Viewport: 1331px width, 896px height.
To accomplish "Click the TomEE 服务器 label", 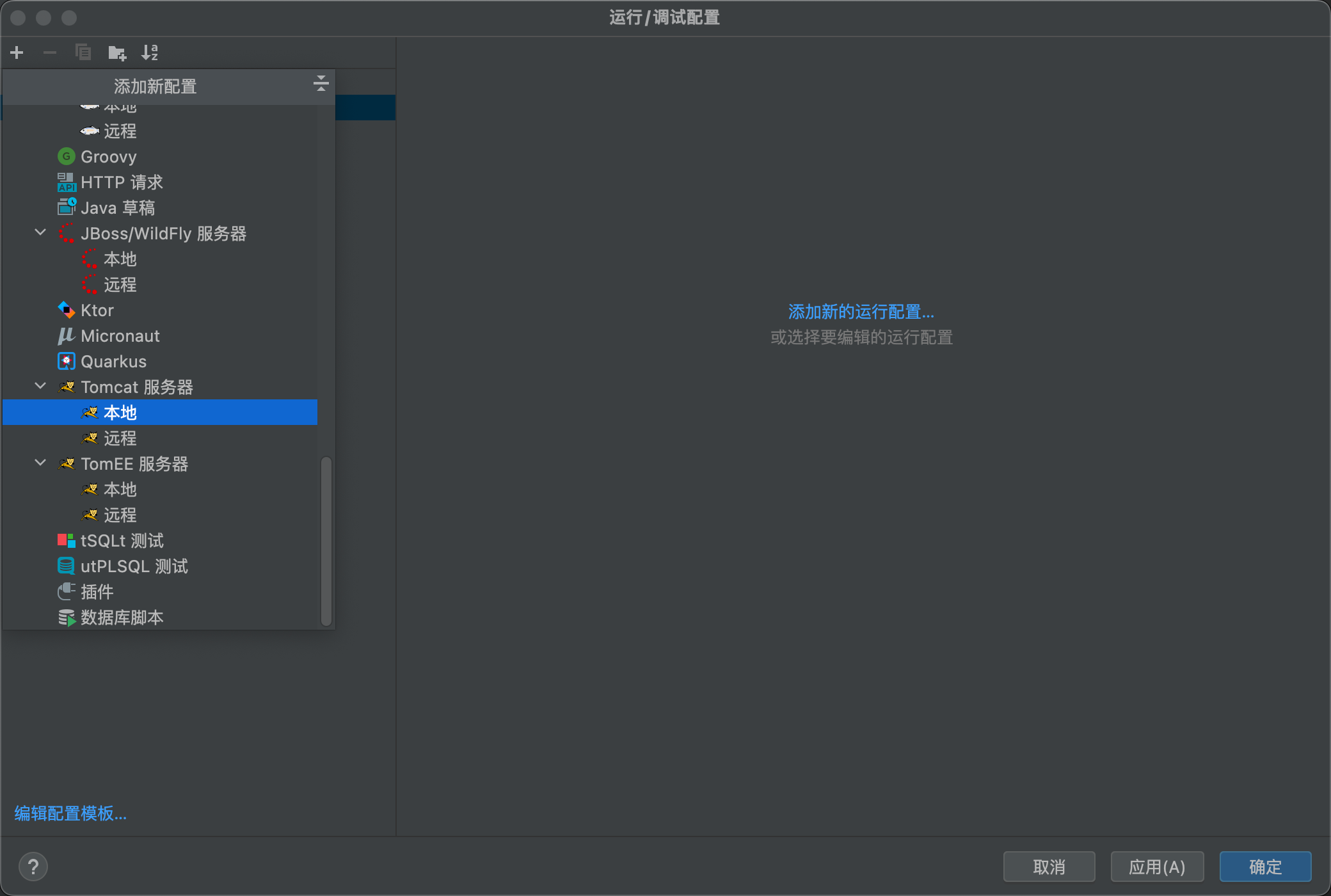I will (134, 463).
